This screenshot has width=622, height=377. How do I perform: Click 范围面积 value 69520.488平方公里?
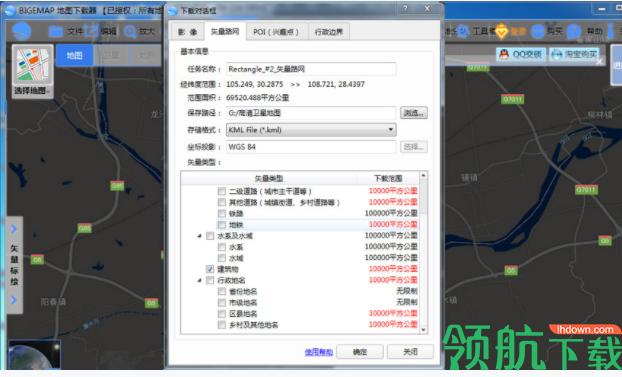[x=257, y=98]
